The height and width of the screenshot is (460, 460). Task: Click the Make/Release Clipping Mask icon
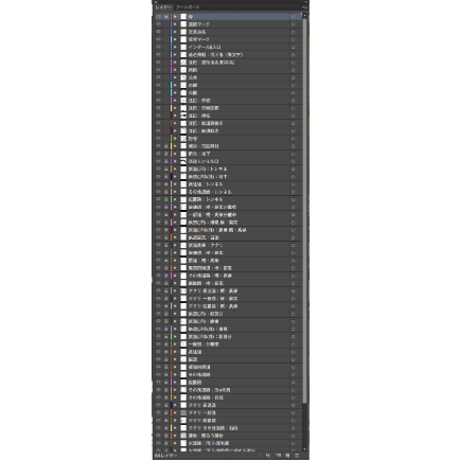click(268, 455)
